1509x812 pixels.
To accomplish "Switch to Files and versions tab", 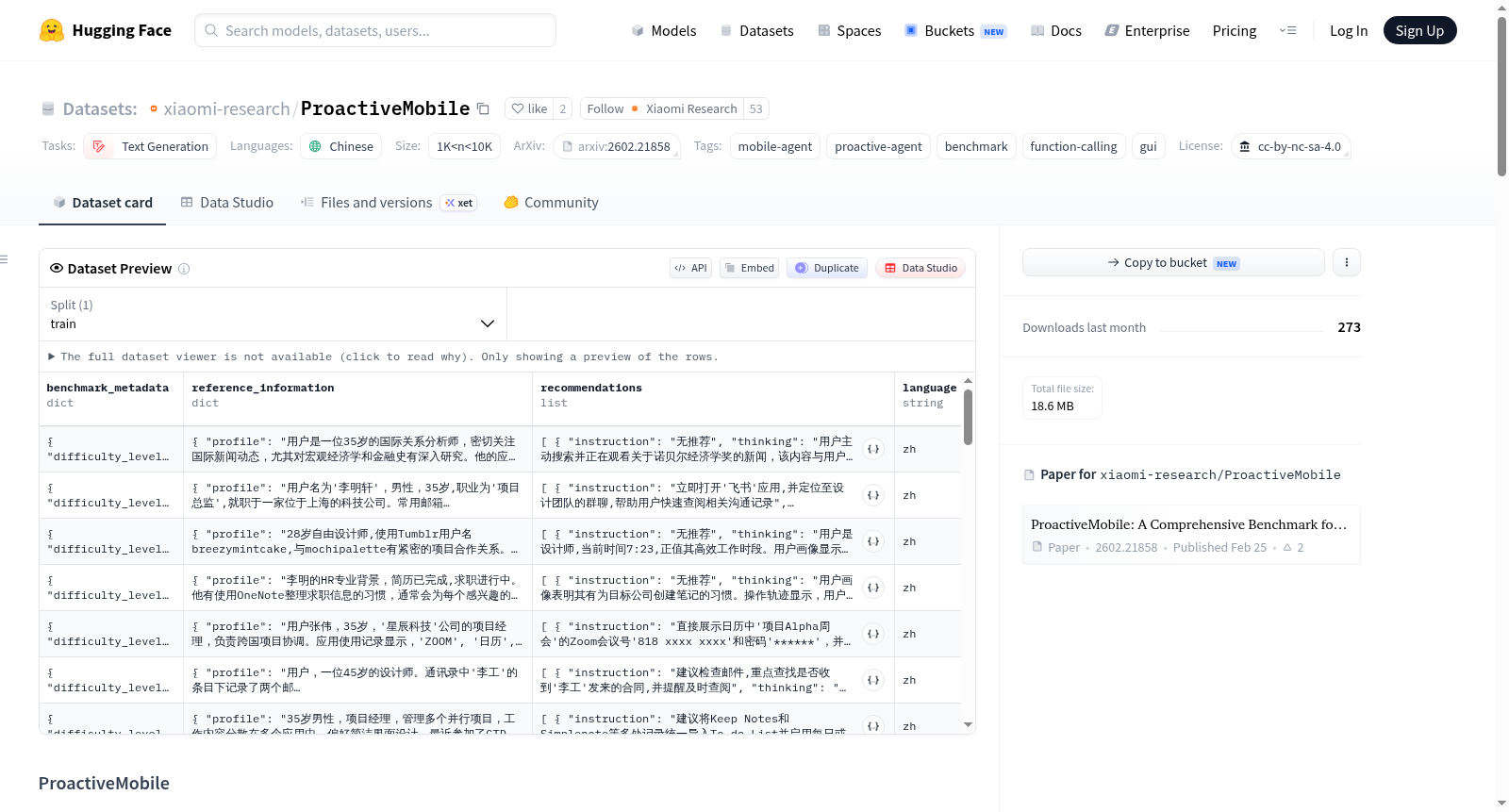I will coord(389,202).
